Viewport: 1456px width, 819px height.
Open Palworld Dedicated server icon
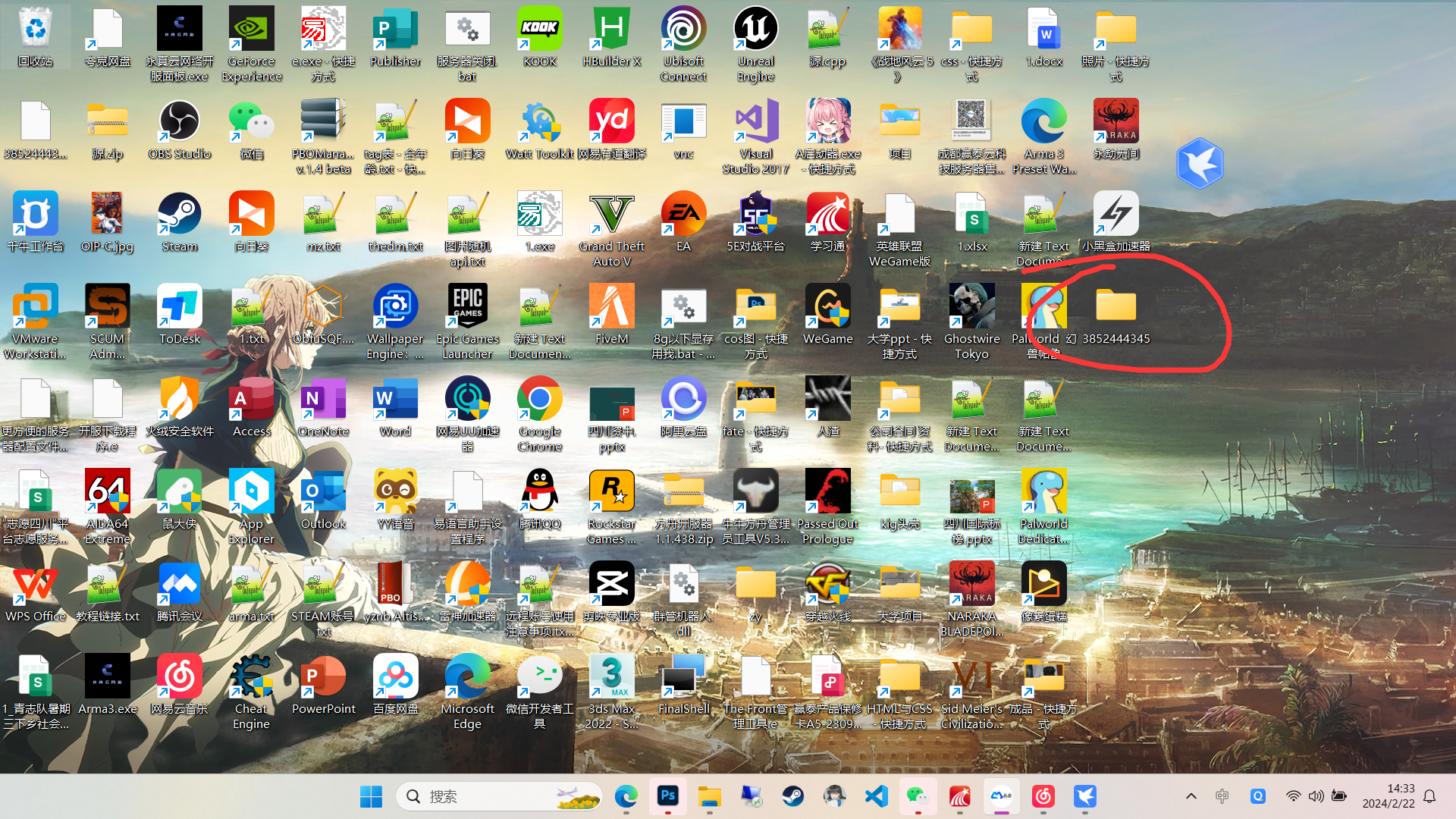tap(1044, 507)
